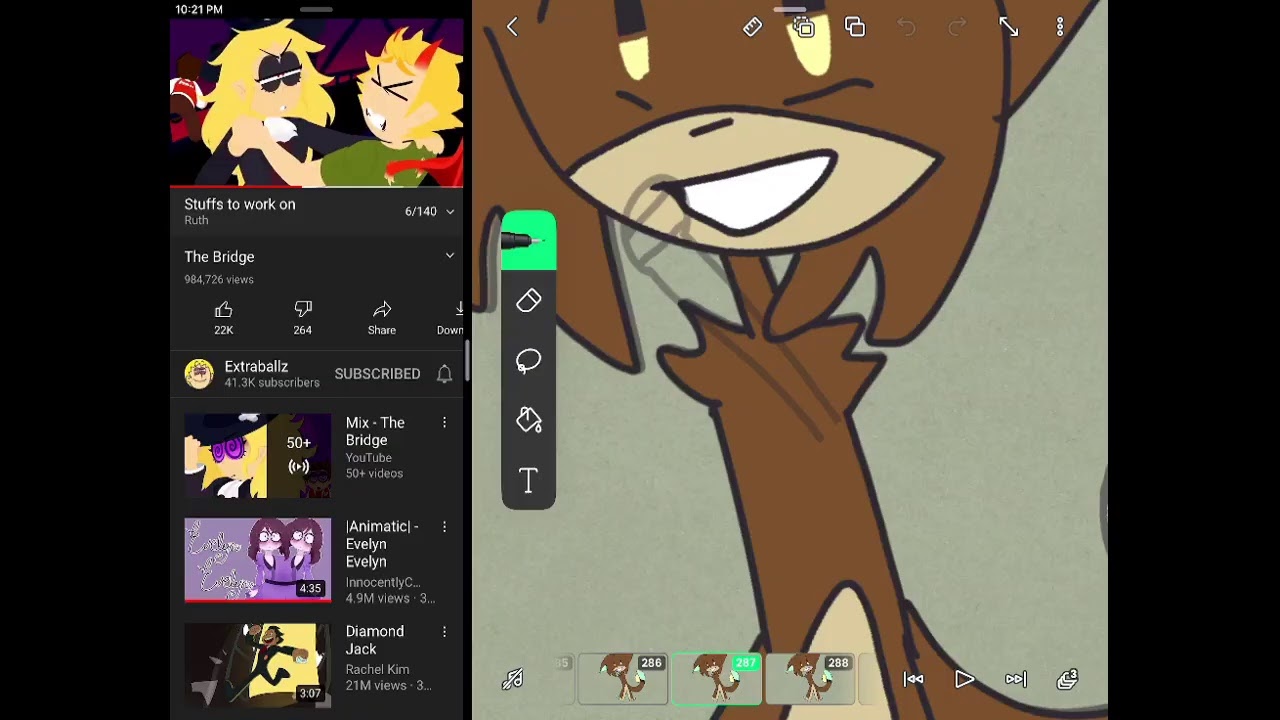
Task: Open the copy frame selection icon
Action: pyautogui.click(x=804, y=27)
